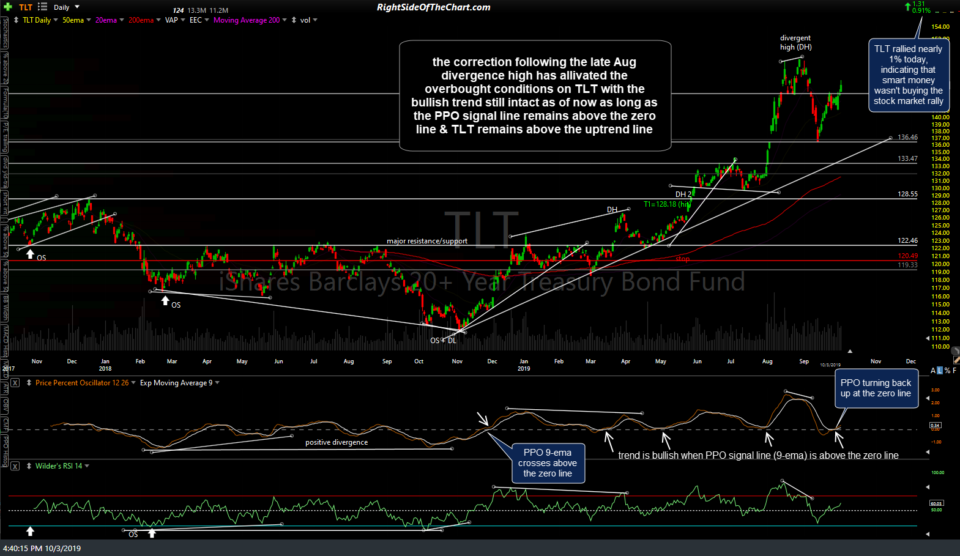Viewport: 960px width, 556px height.
Task: Click the red 120.49 stop level label
Action: pyautogui.click(x=907, y=256)
